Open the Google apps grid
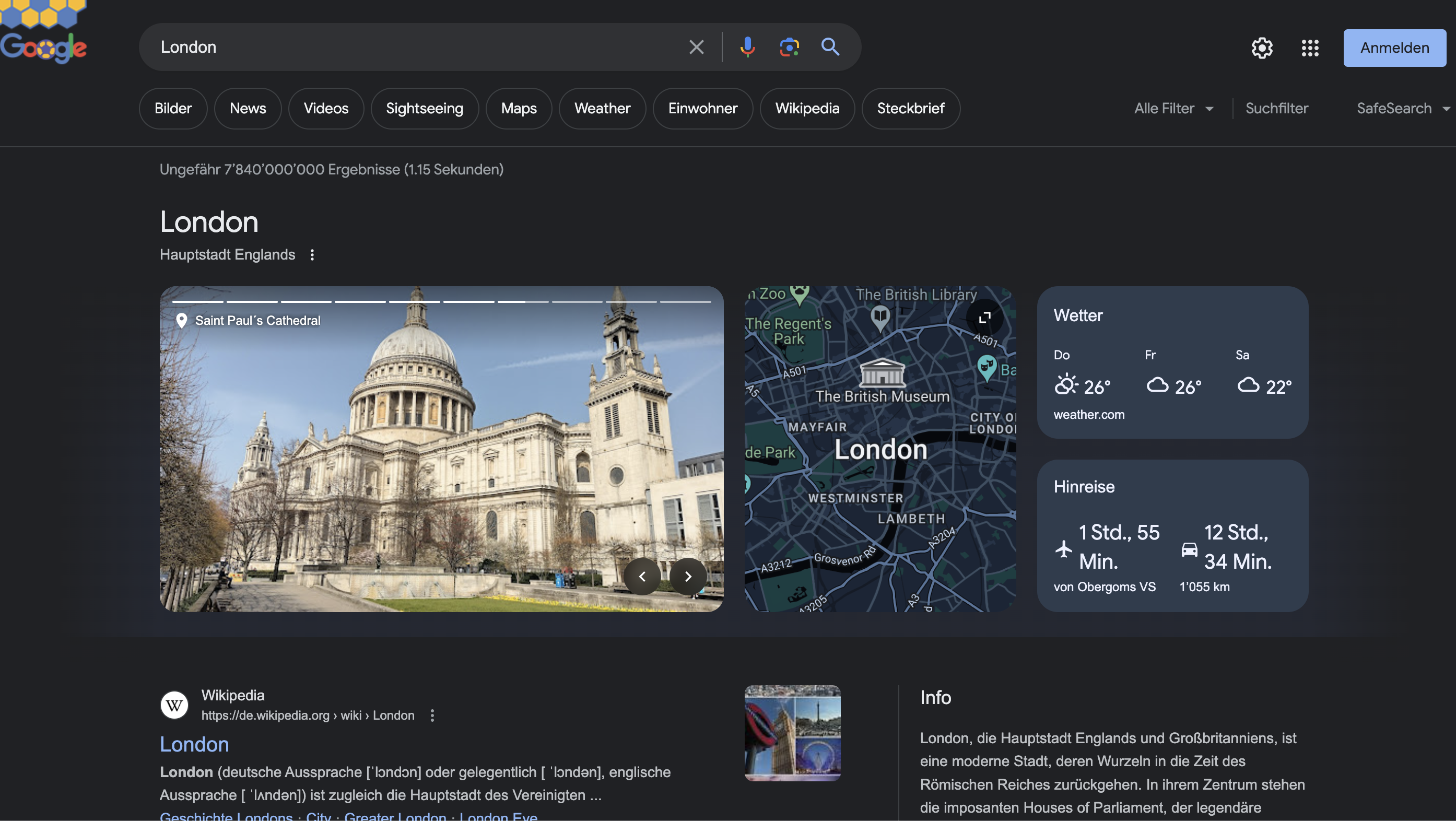The height and width of the screenshot is (821, 1456). [x=1310, y=48]
